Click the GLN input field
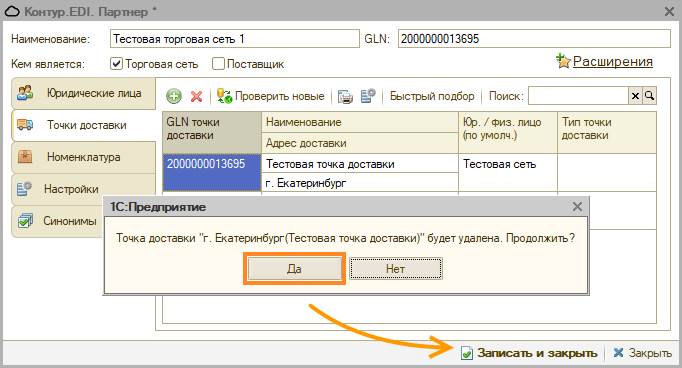682x368 pixels. pyautogui.click(x=534, y=39)
